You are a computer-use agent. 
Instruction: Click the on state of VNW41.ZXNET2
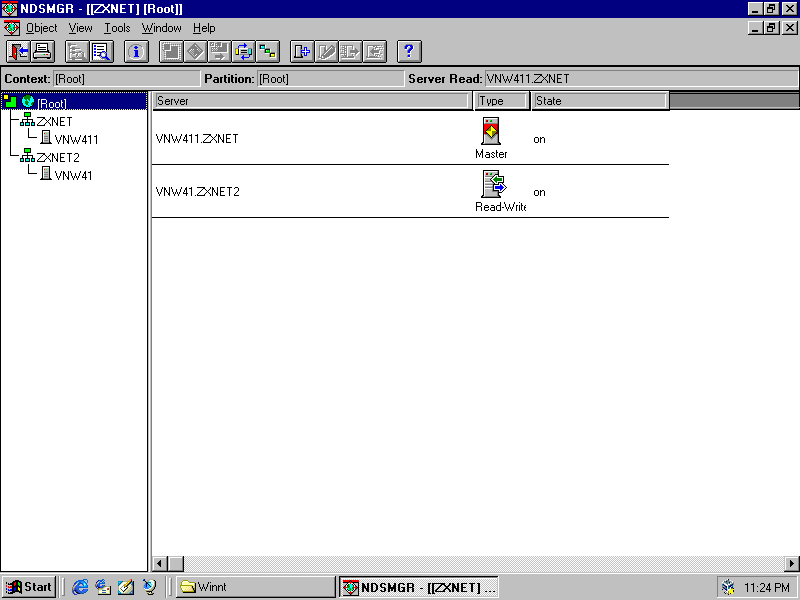tap(539, 192)
